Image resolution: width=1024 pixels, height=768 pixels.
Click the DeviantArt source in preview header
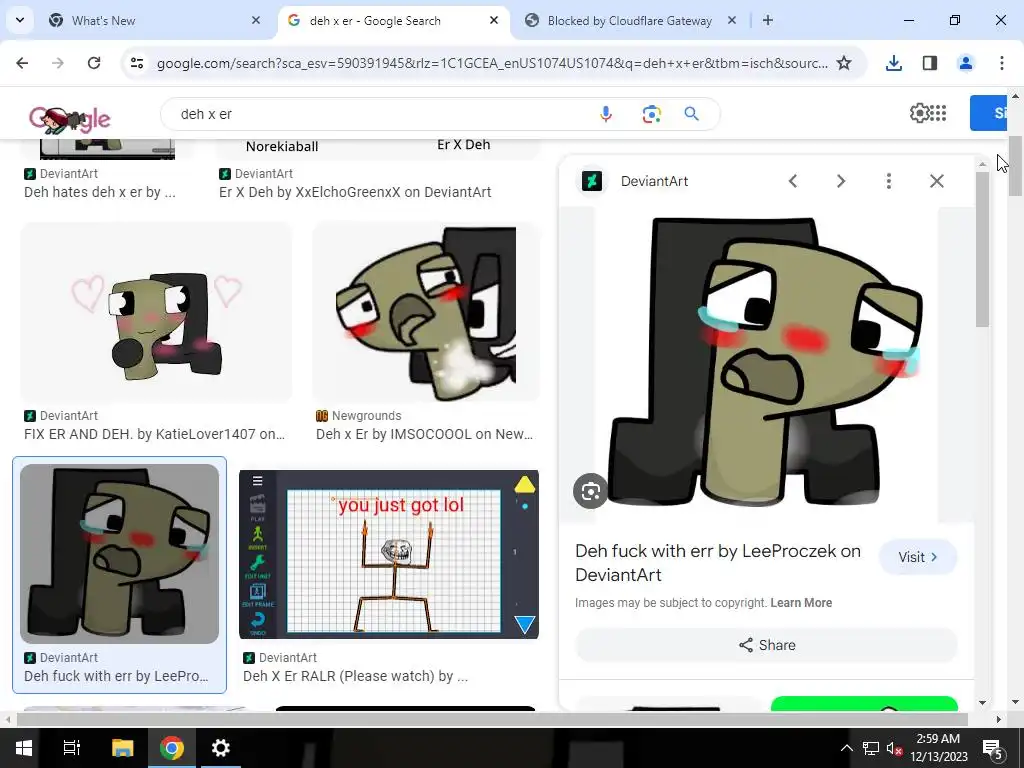coord(654,181)
